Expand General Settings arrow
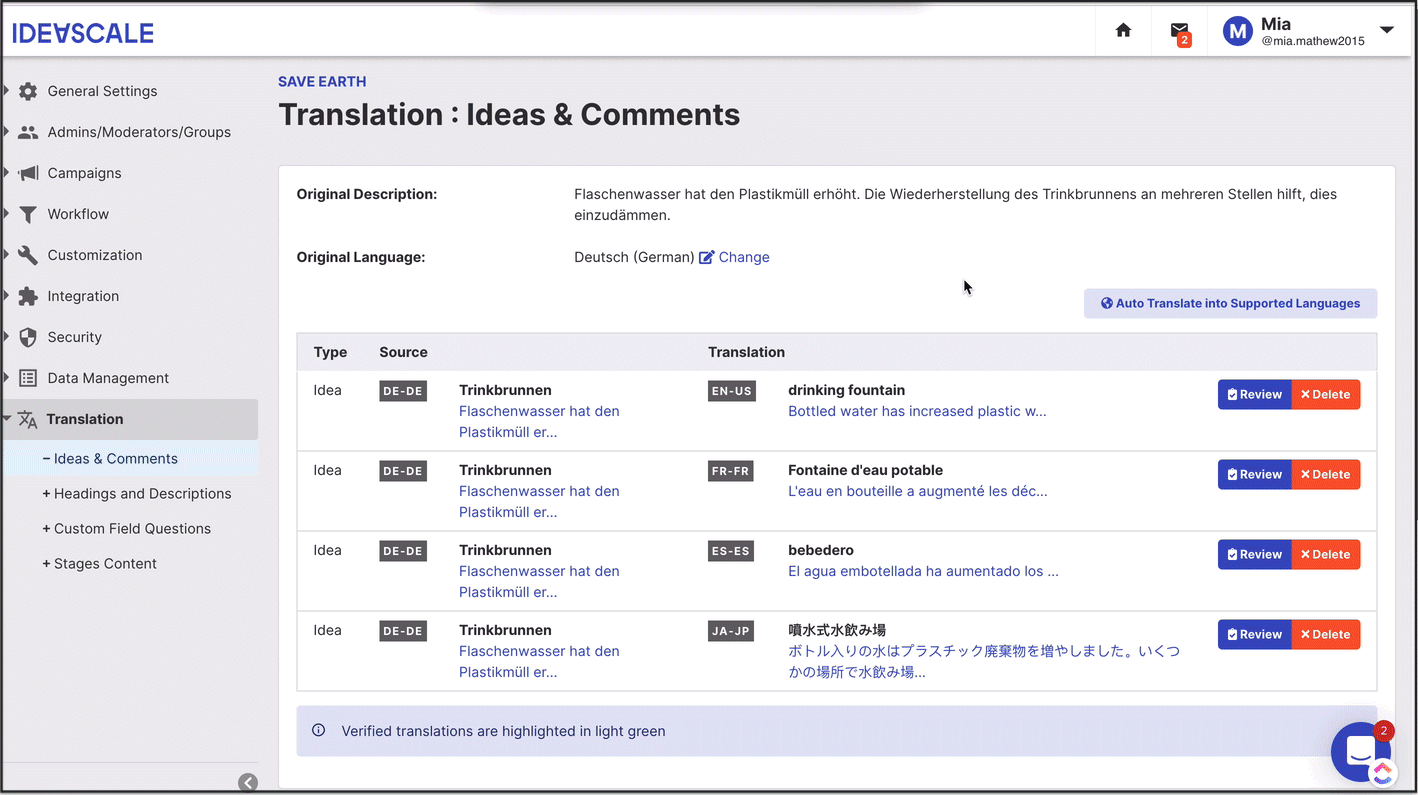Image resolution: width=1418 pixels, height=795 pixels. 6,91
